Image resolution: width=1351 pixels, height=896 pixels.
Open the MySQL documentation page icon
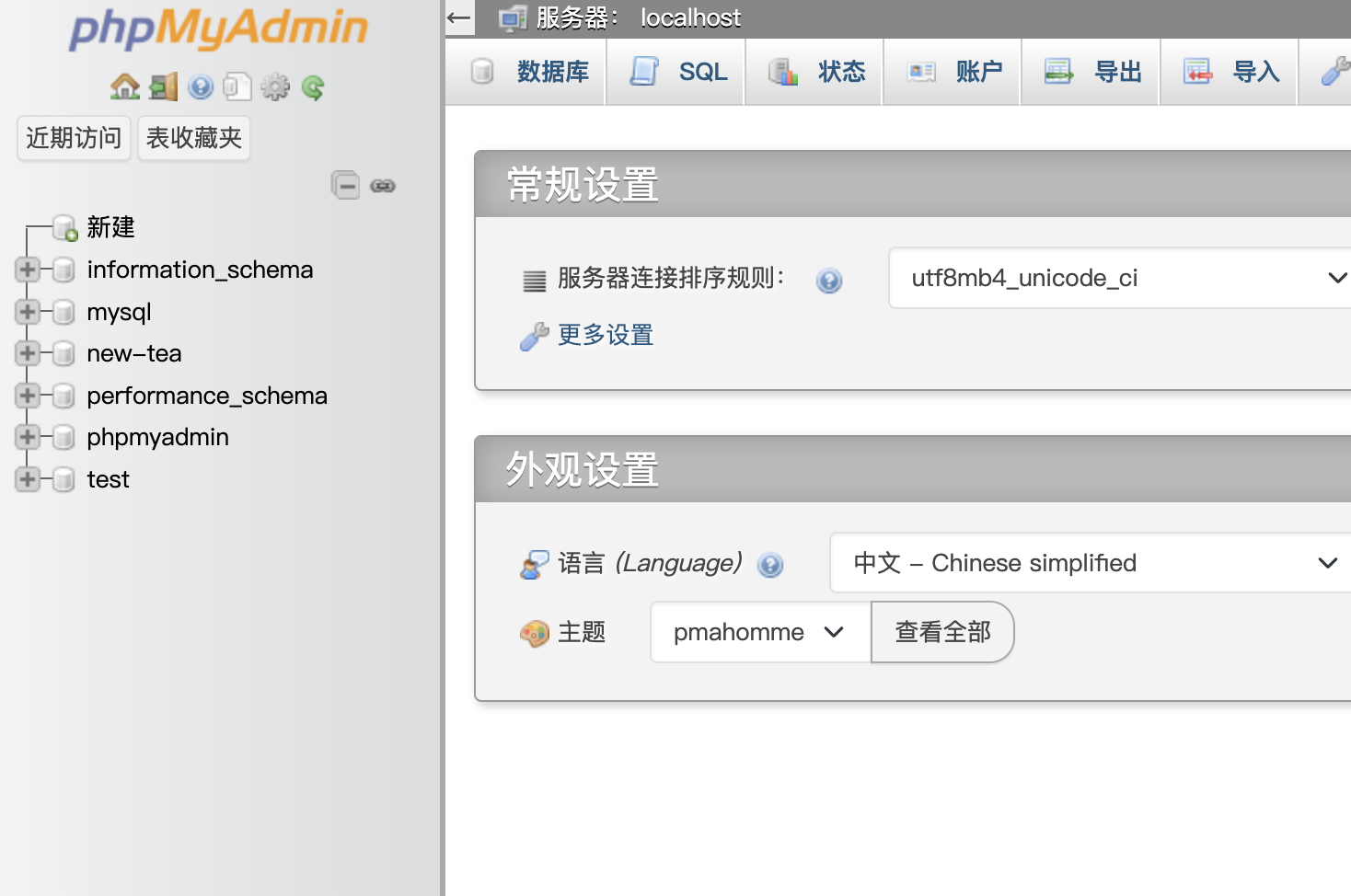pyautogui.click(x=237, y=87)
